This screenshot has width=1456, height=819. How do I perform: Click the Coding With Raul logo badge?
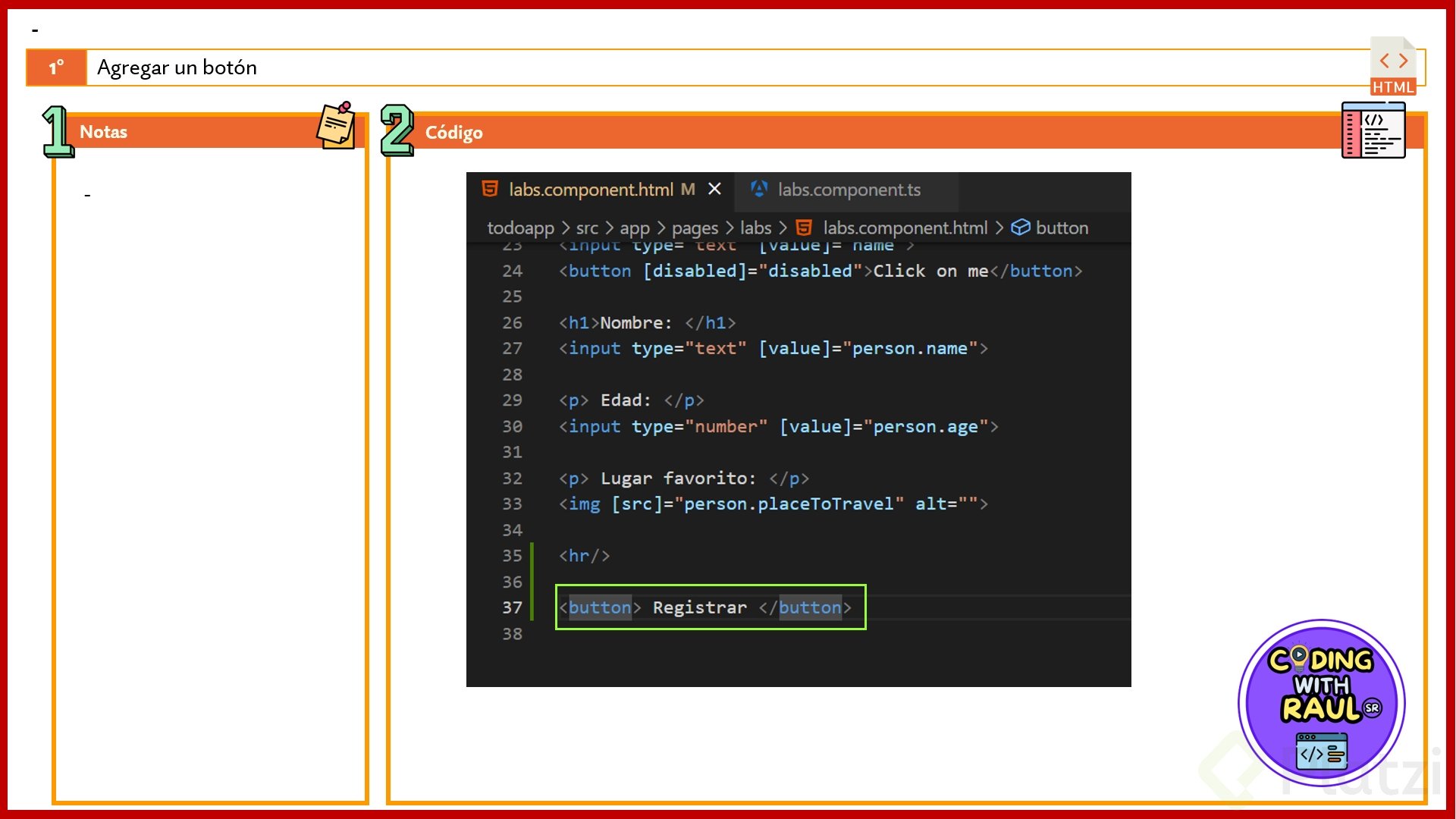(1321, 702)
